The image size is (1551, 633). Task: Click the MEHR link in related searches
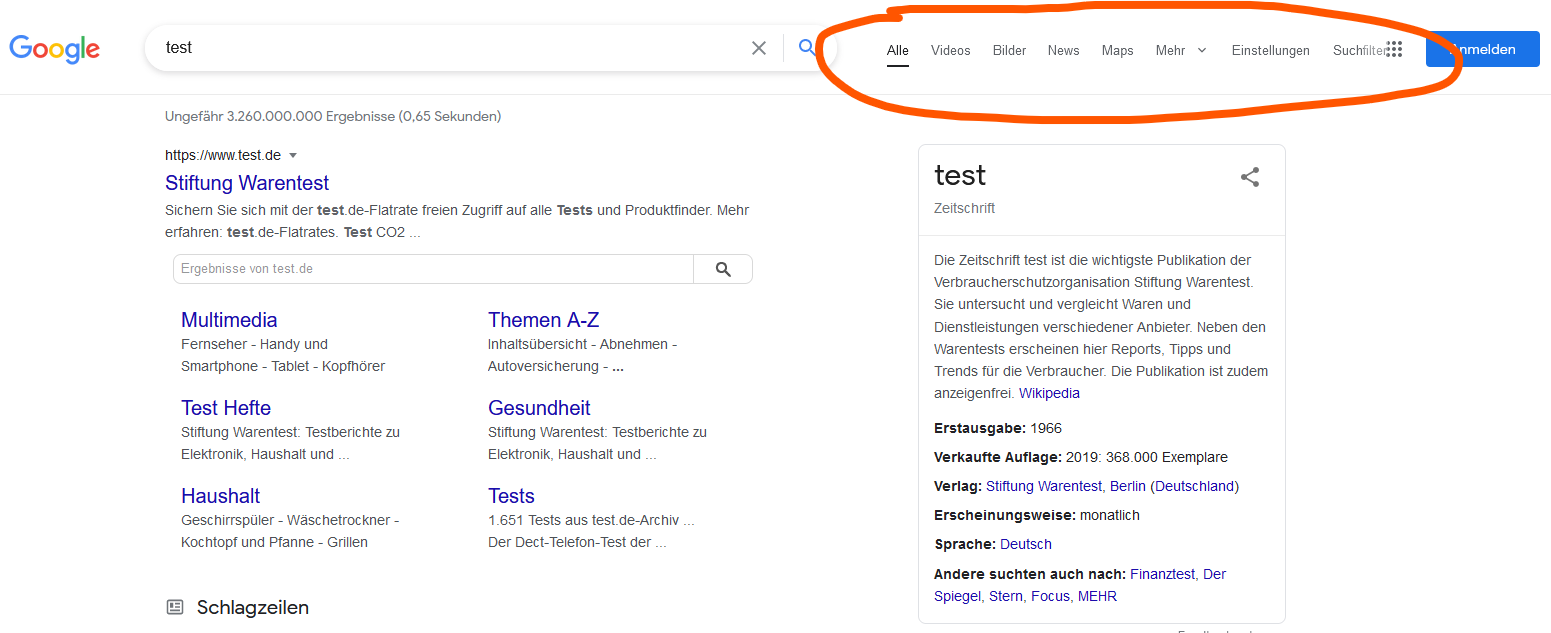(x=1097, y=596)
